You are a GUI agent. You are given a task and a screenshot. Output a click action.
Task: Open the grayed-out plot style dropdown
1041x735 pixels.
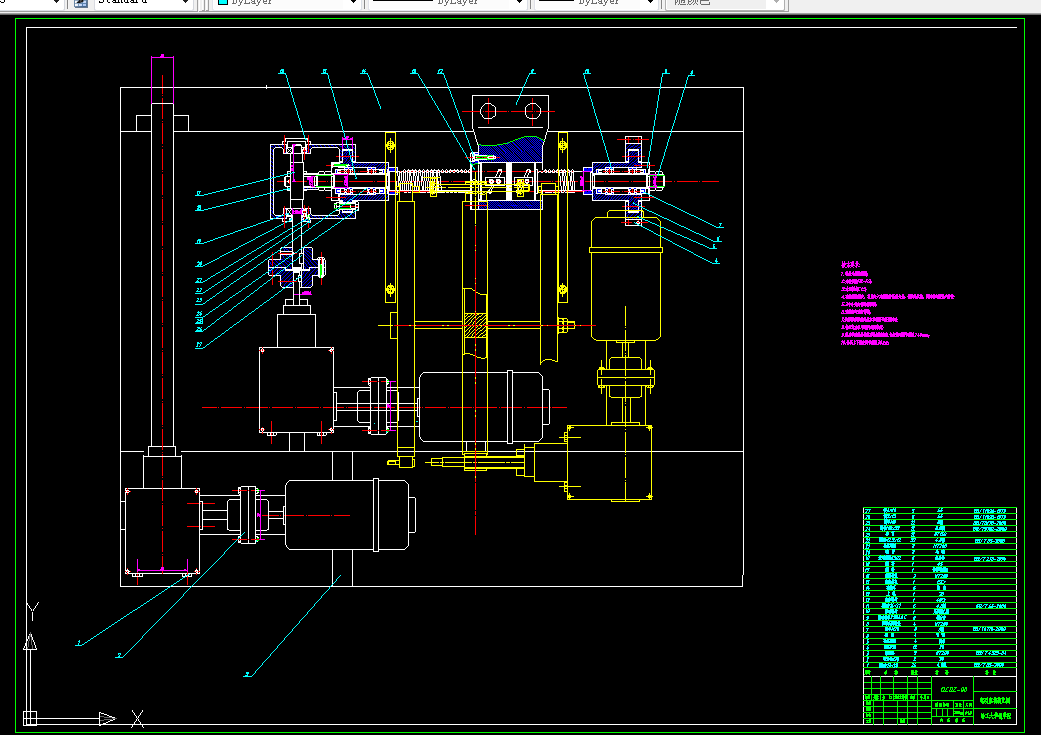pyautogui.click(x=725, y=3)
